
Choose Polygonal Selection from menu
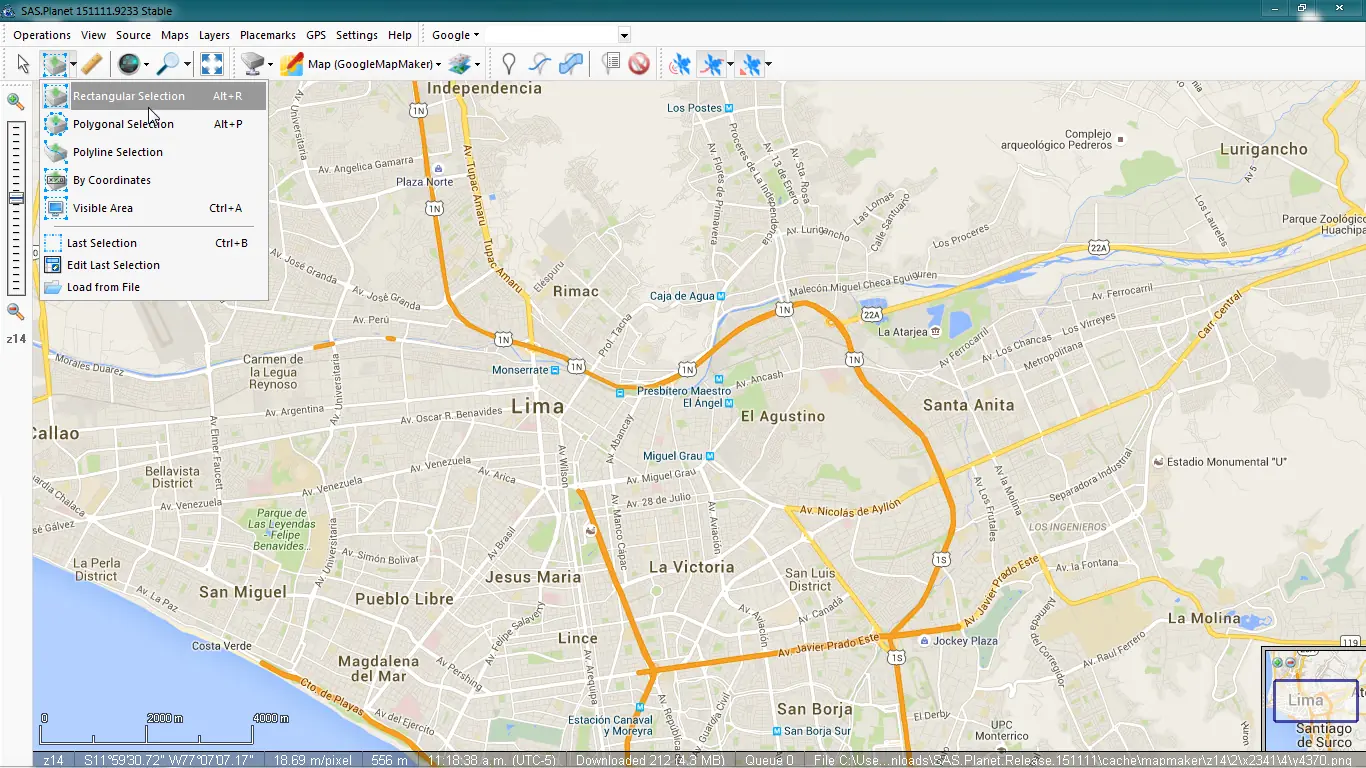[154, 124]
